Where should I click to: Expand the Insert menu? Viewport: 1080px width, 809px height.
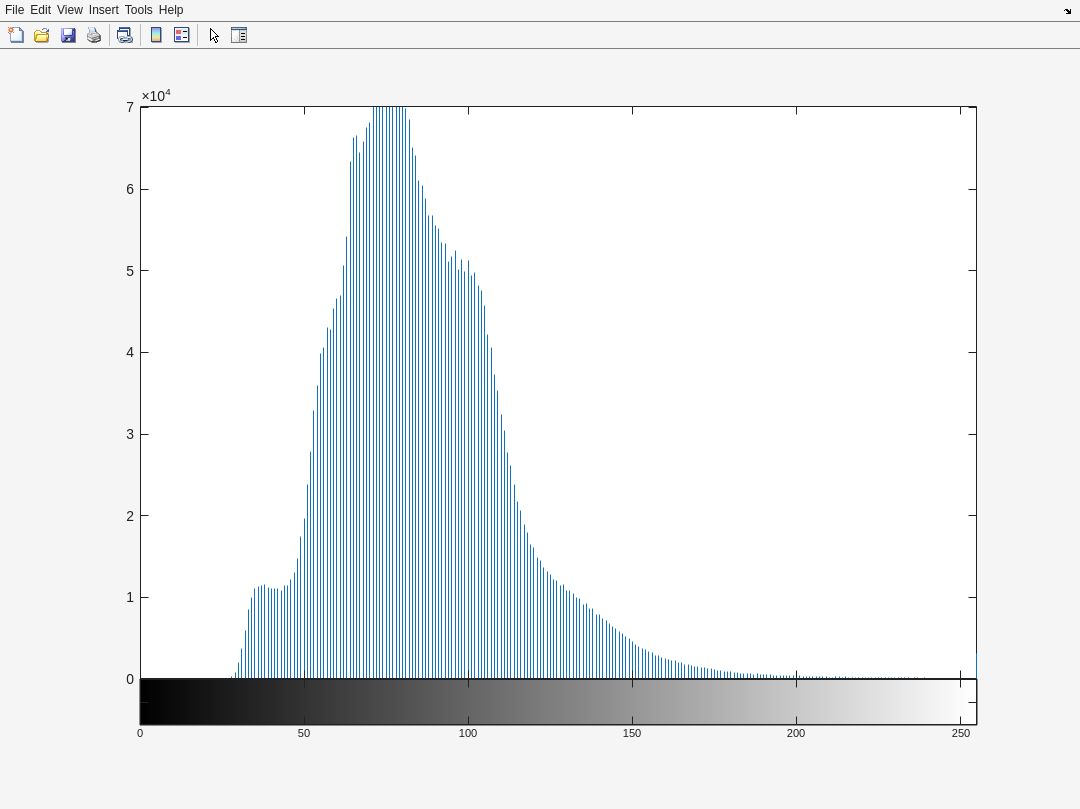coord(103,10)
